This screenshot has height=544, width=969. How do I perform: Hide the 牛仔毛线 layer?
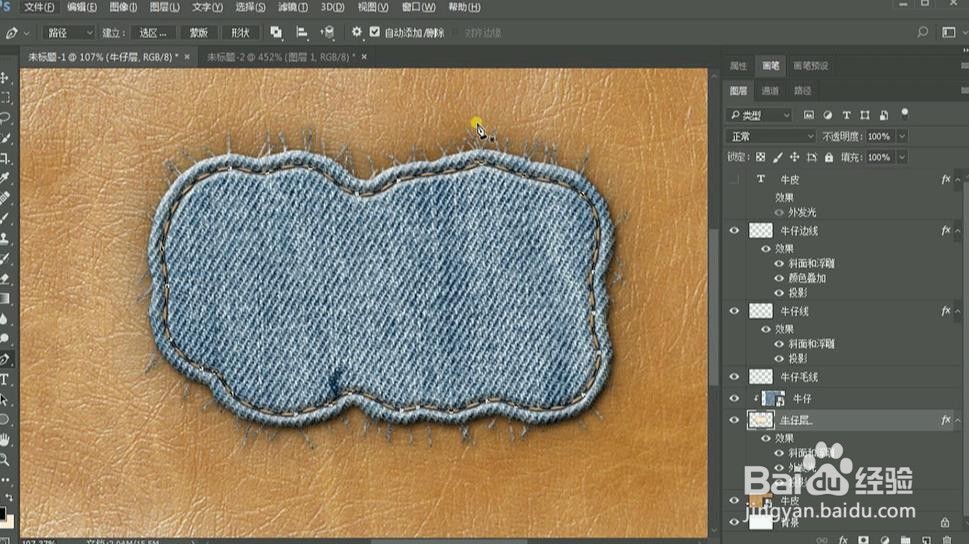tap(734, 376)
